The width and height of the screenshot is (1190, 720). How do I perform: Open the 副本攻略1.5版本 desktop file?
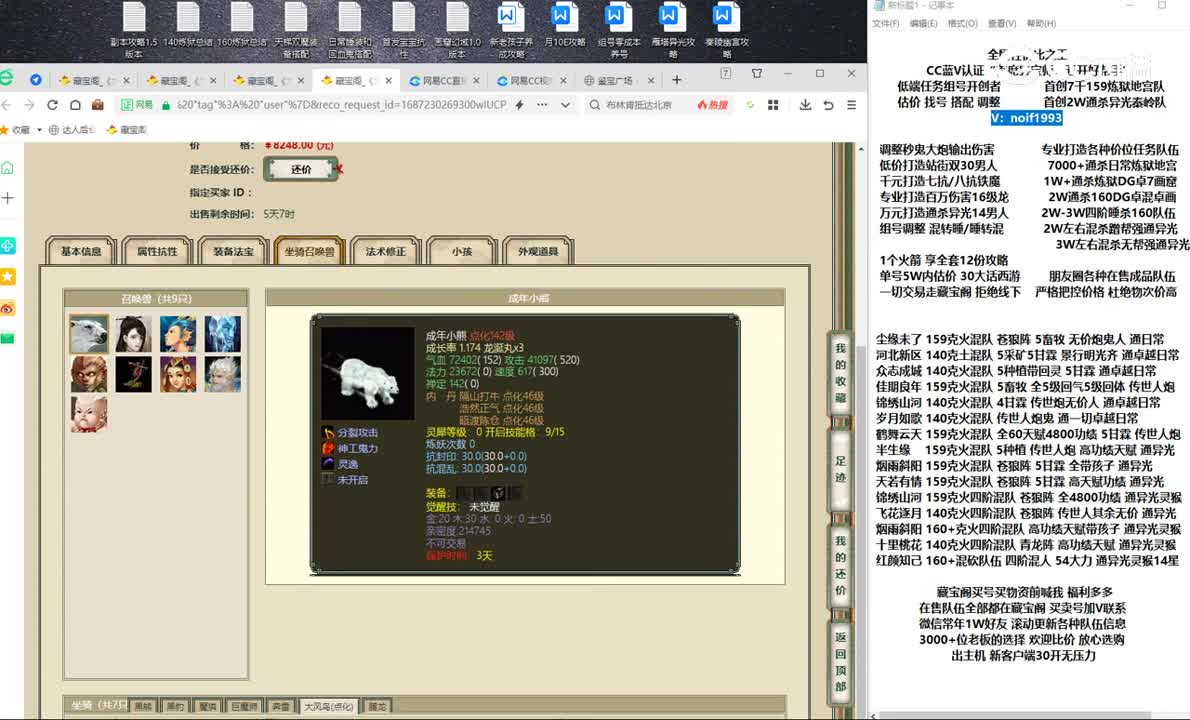click(134, 30)
